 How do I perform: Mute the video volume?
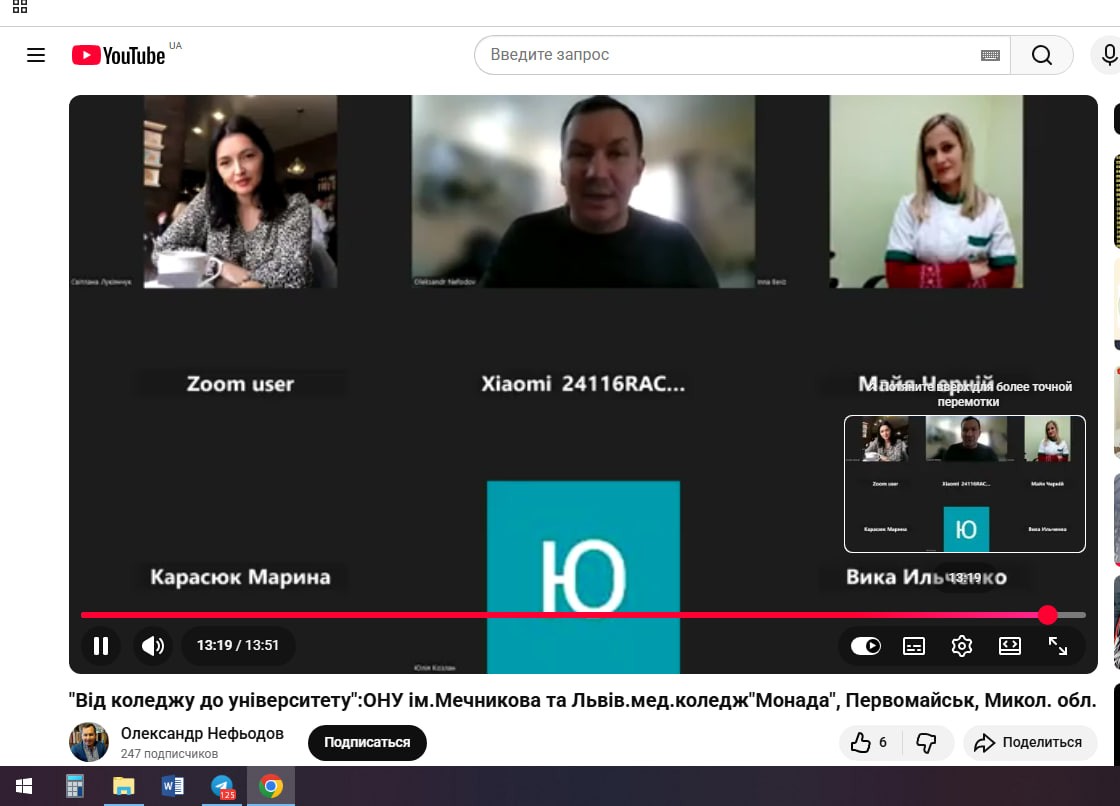[153, 646]
